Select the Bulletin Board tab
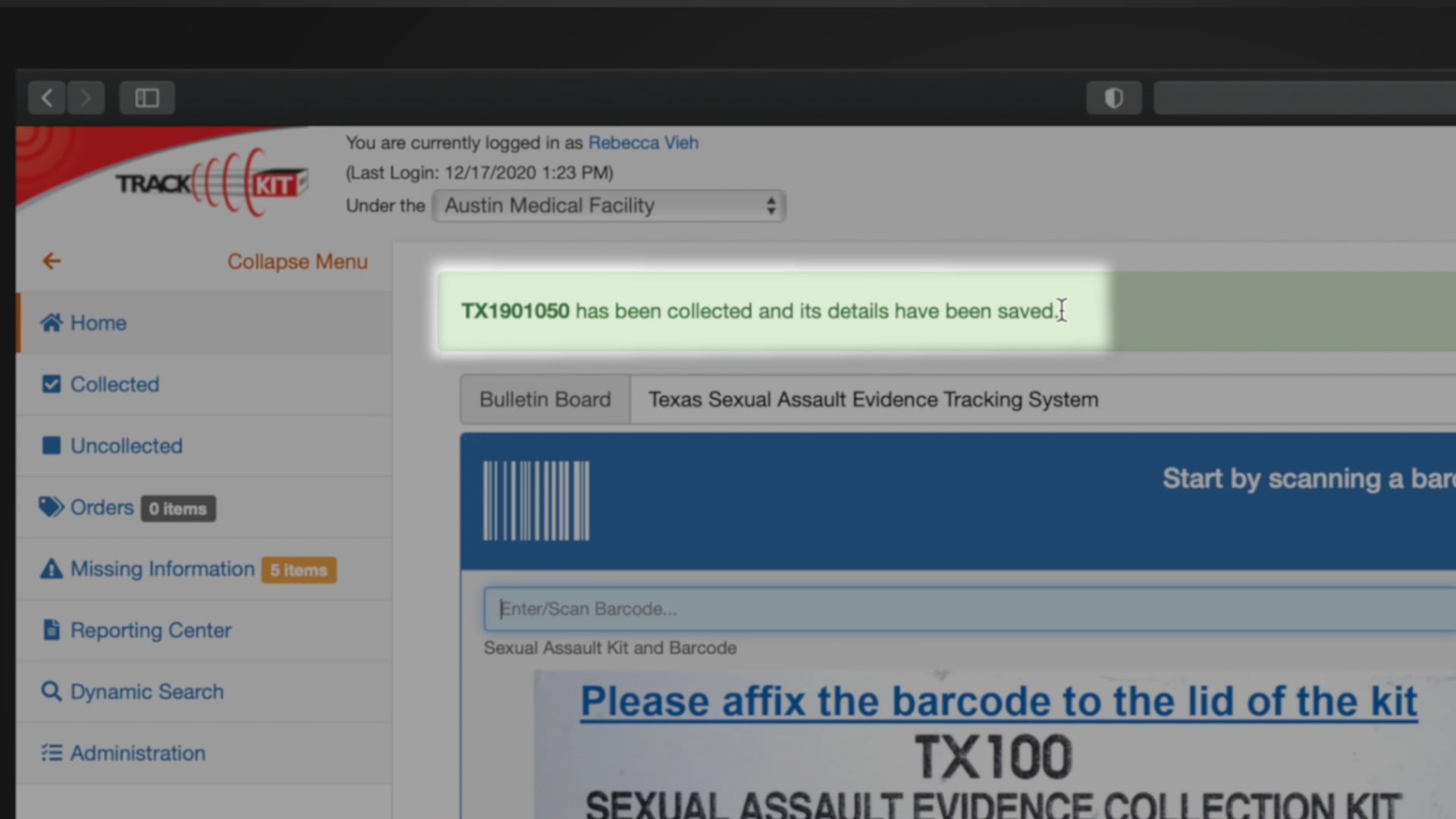This screenshot has height=819, width=1456. coord(544,400)
